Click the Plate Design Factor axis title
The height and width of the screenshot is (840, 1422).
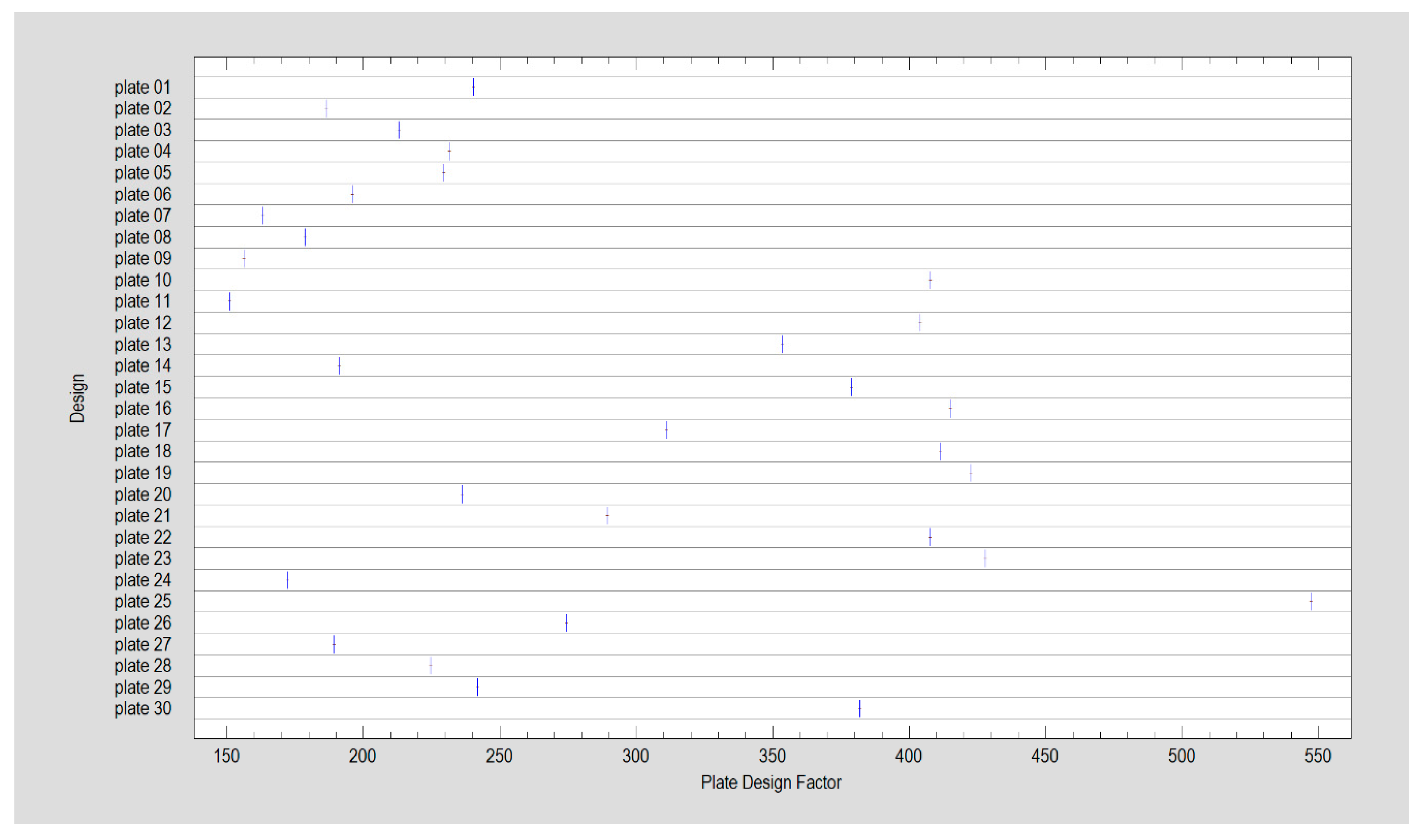[771, 782]
